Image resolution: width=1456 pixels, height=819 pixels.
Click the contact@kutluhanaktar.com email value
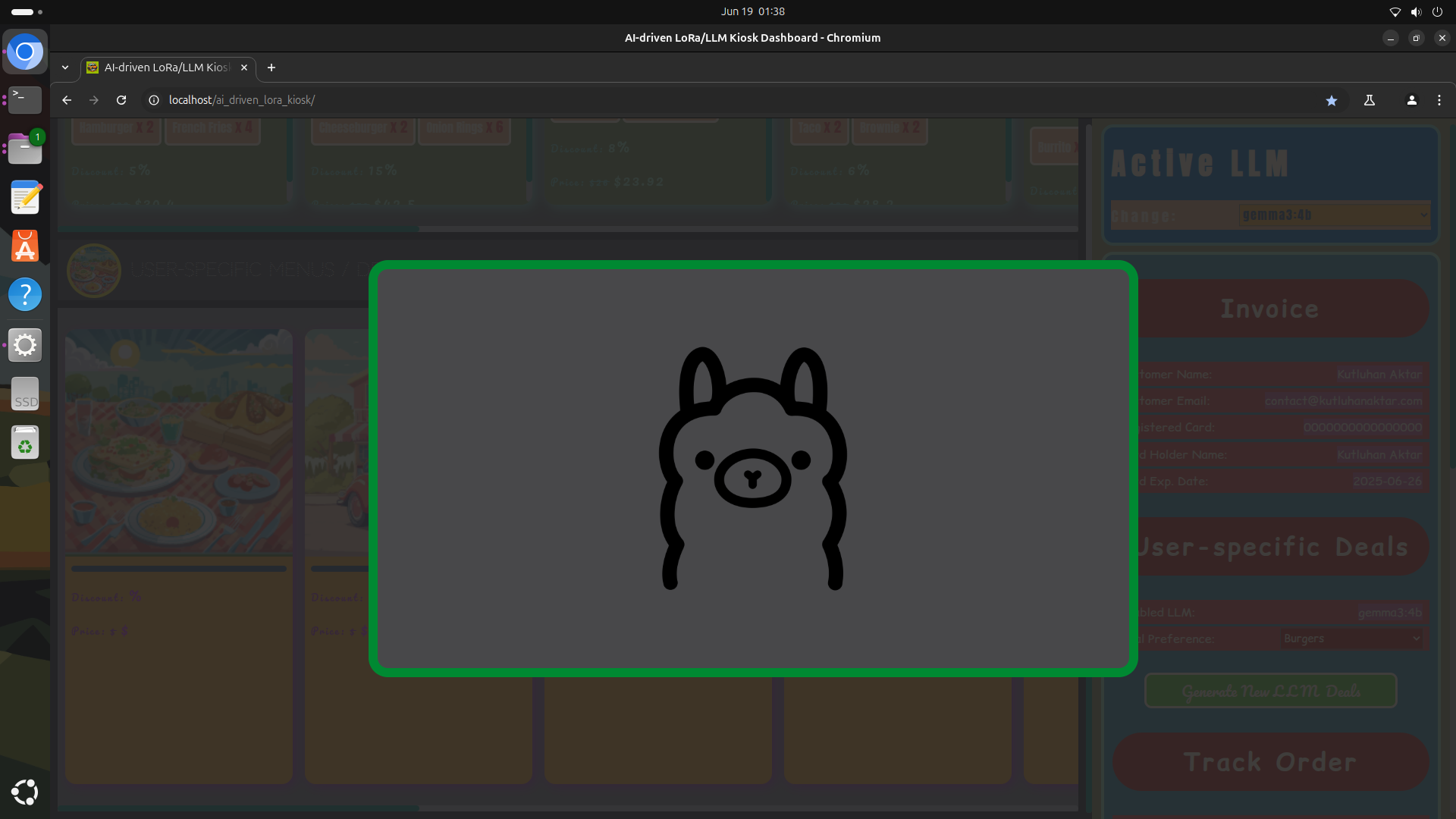pyautogui.click(x=1343, y=400)
